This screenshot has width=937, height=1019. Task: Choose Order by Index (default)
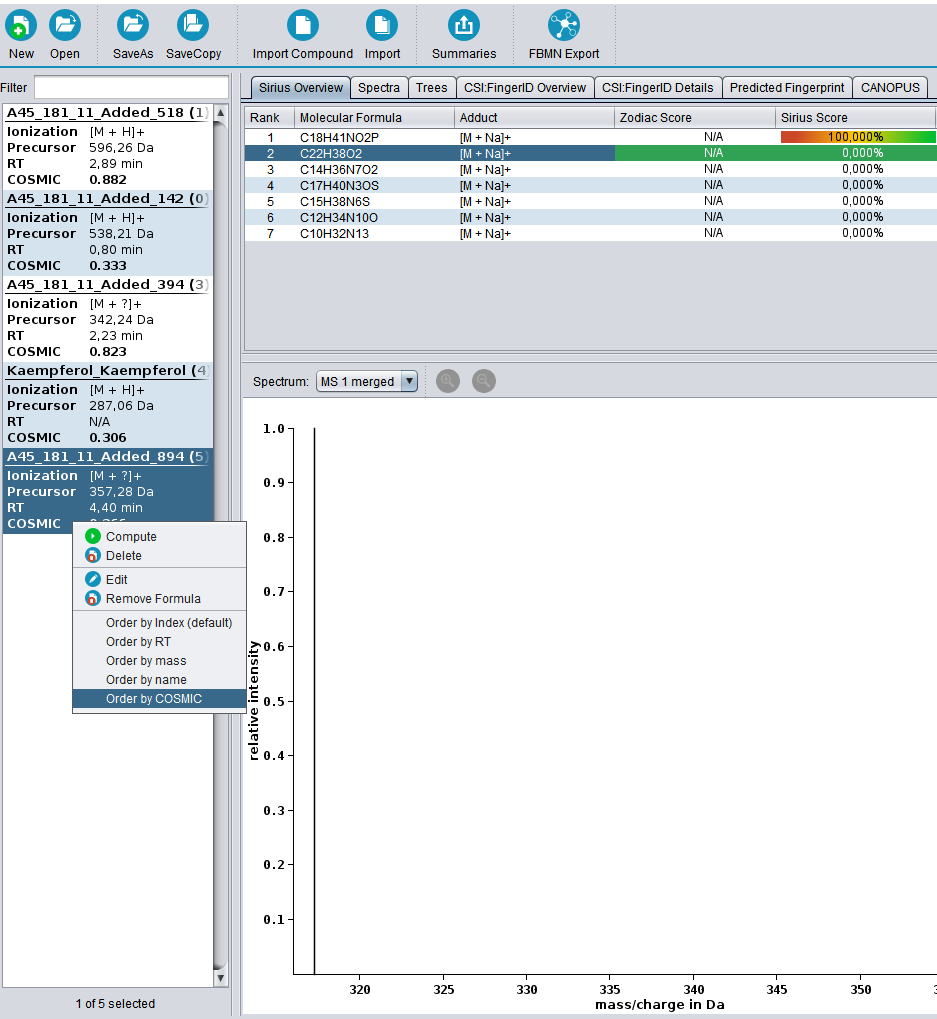point(159,623)
